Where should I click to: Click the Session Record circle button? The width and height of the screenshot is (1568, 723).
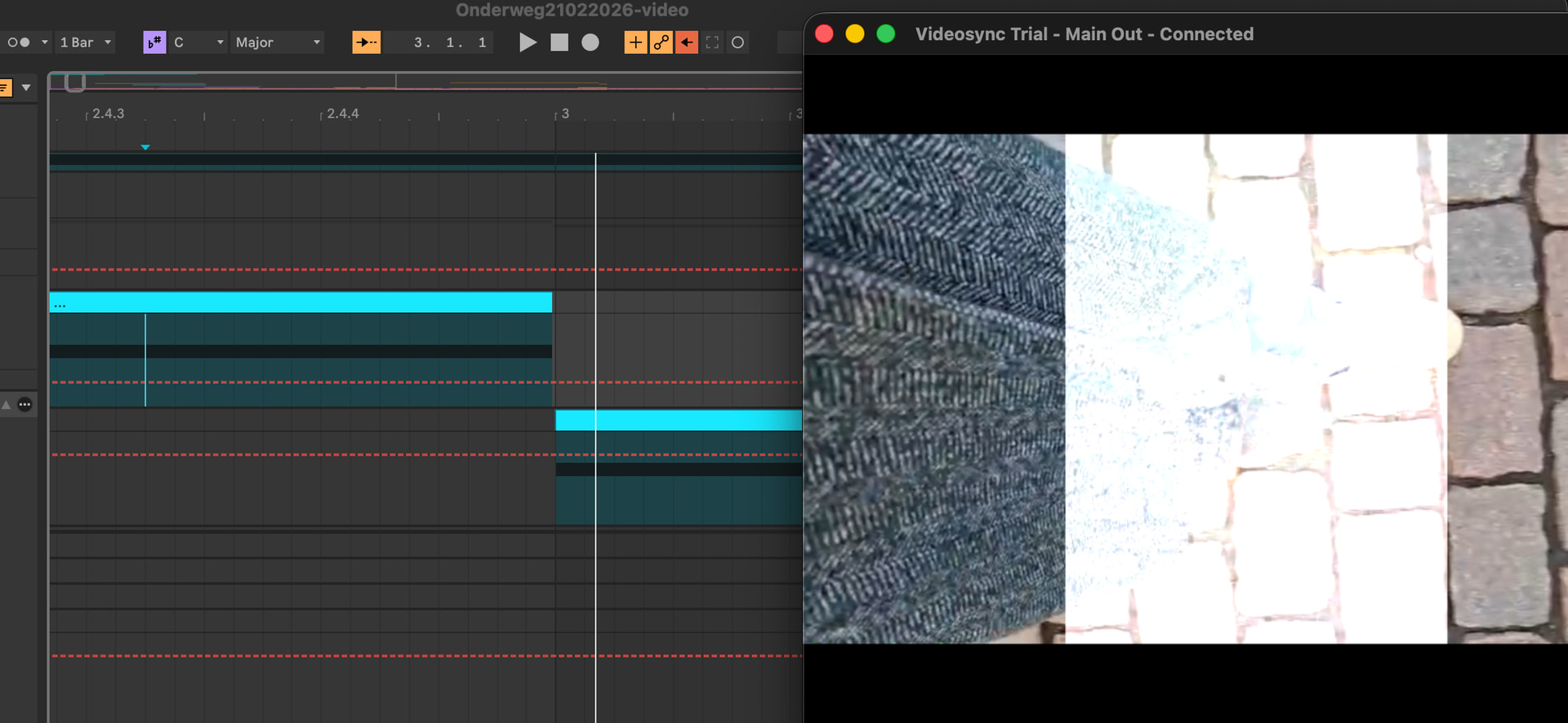(737, 42)
